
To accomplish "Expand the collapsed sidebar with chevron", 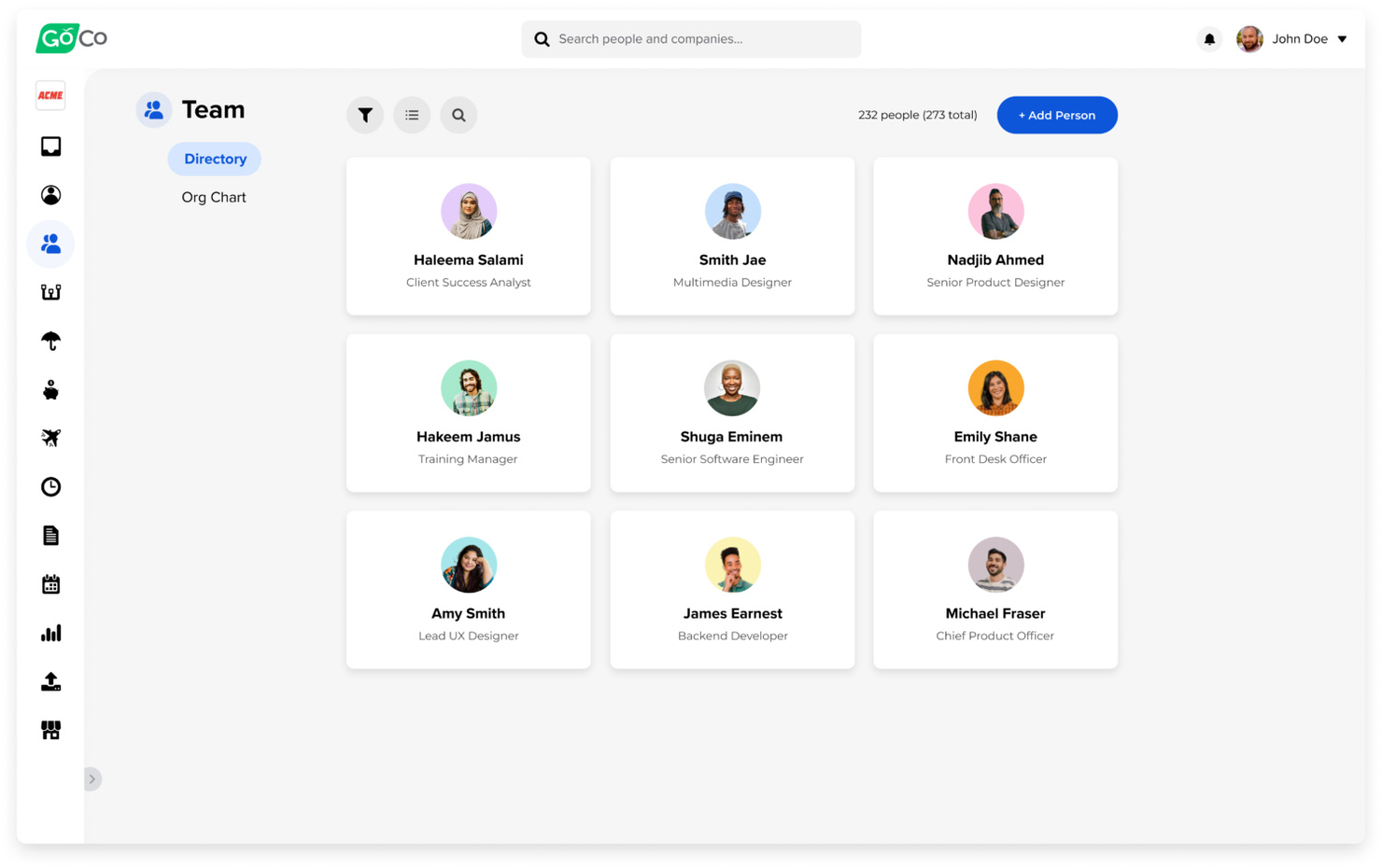I will coord(92,779).
